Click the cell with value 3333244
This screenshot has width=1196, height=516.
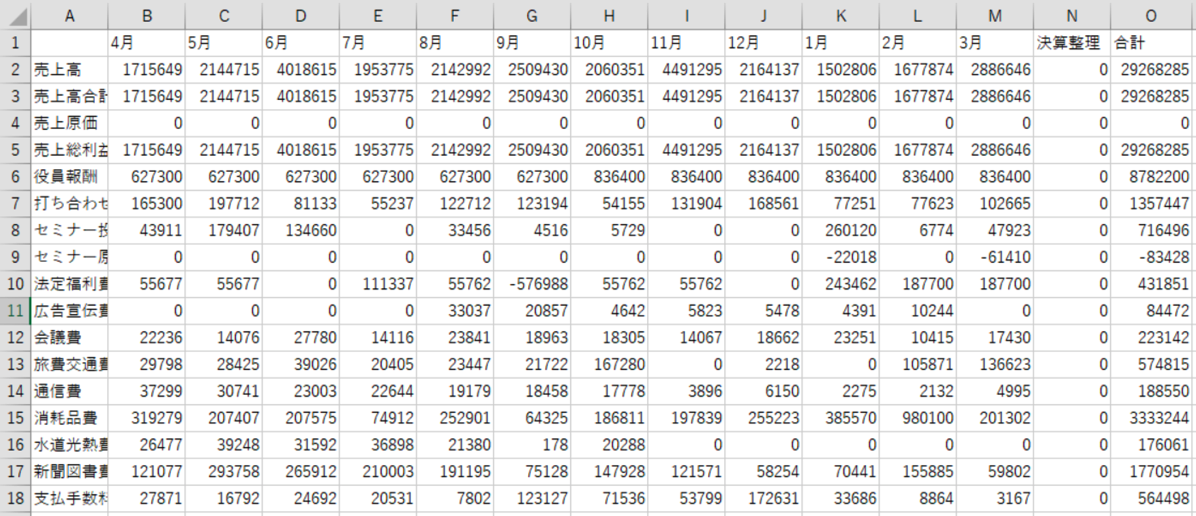pos(1153,419)
